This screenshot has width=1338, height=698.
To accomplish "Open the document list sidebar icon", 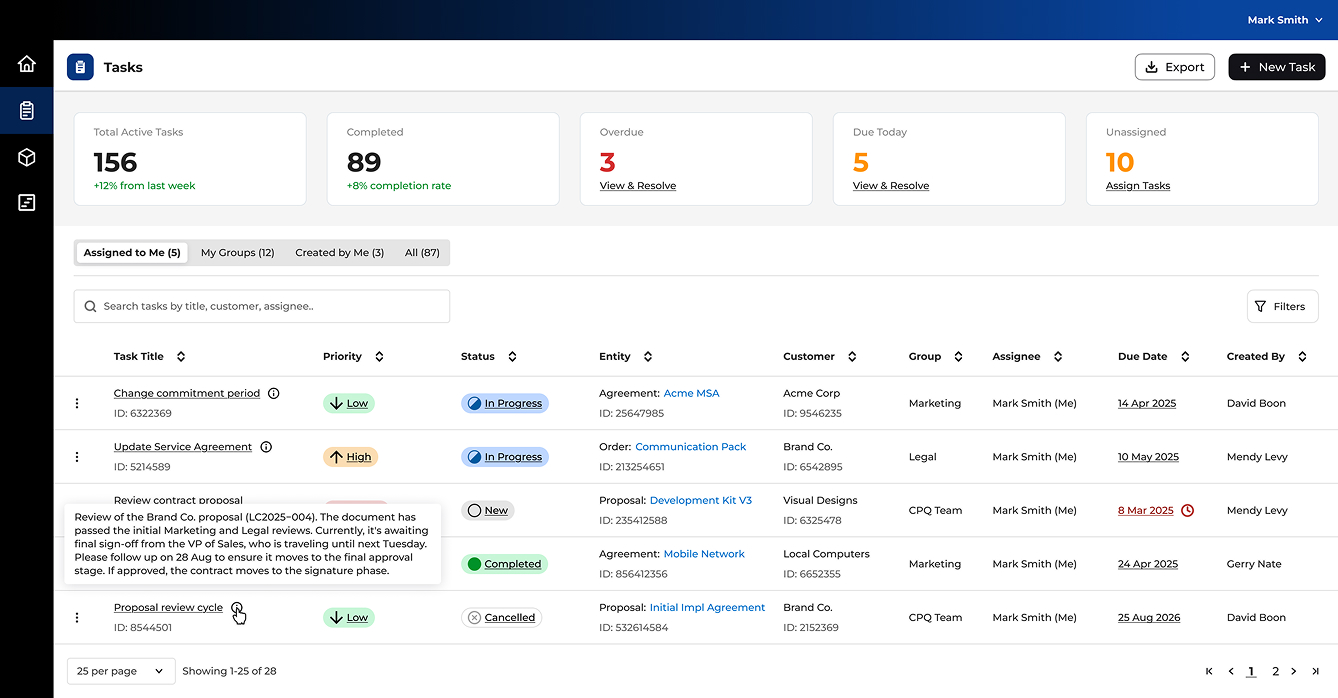I will tap(27, 203).
